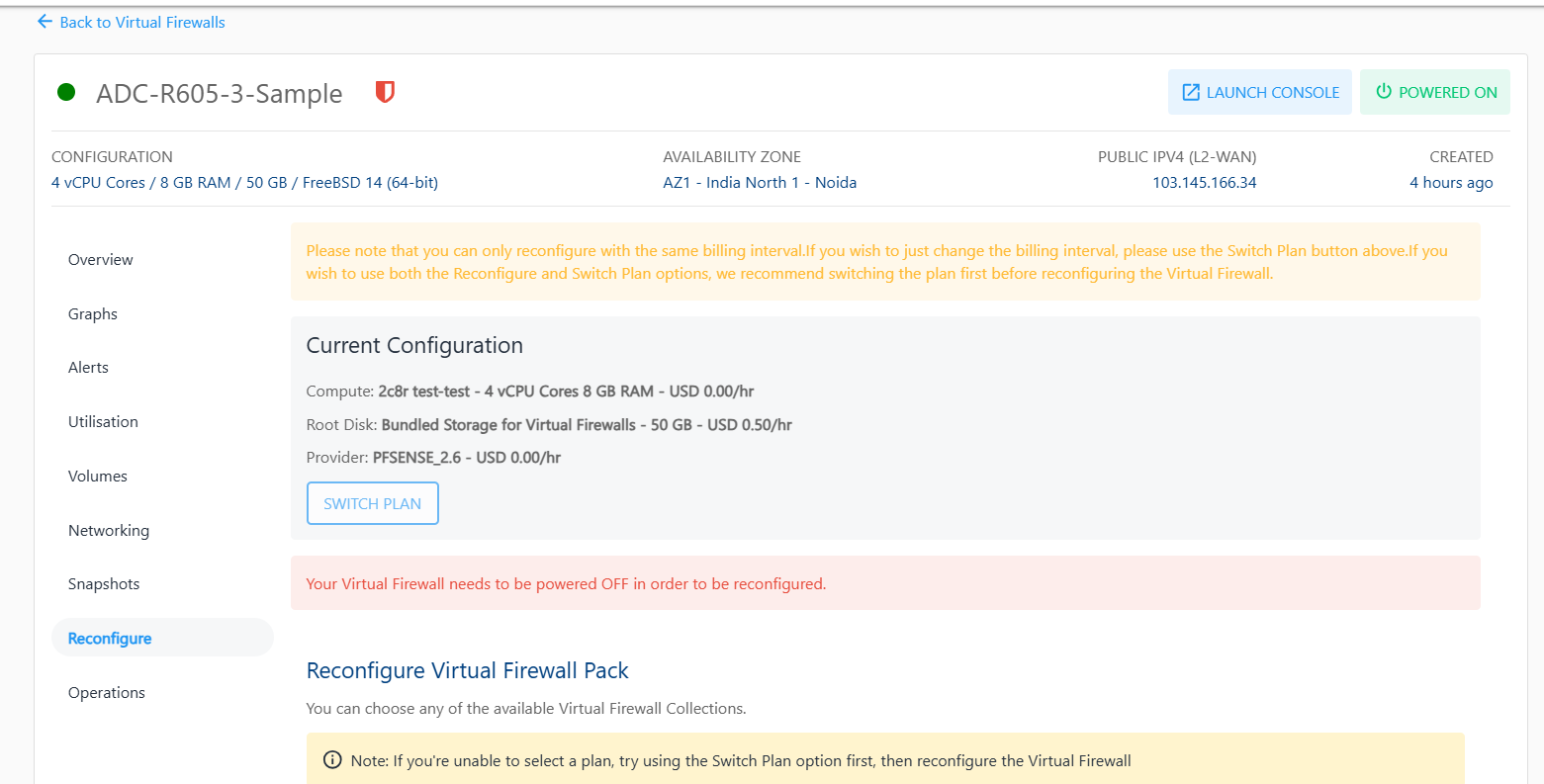Select the Reconfigure sidebar item

point(110,639)
